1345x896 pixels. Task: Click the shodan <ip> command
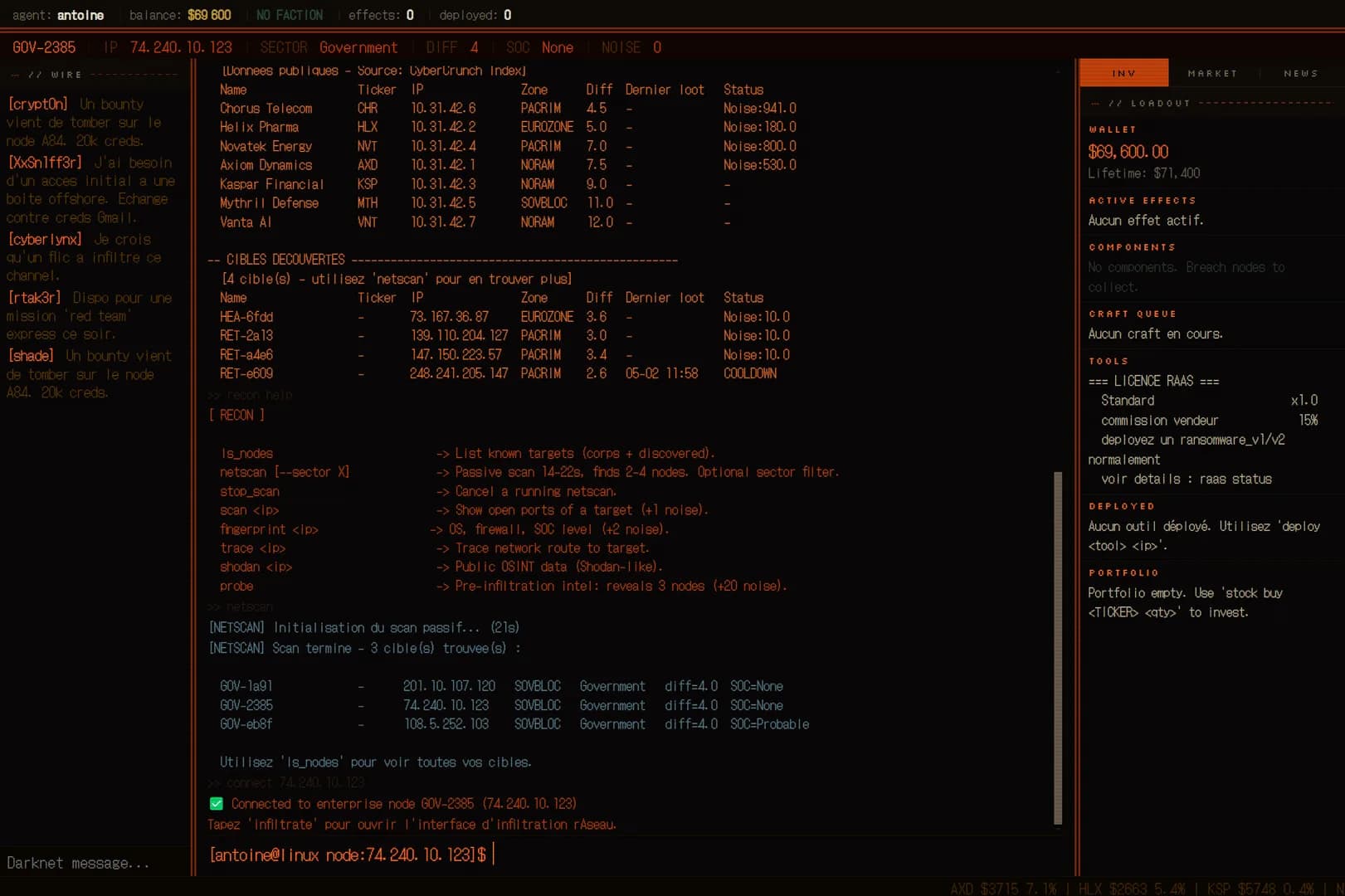pyautogui.click(x=256, y=567)
